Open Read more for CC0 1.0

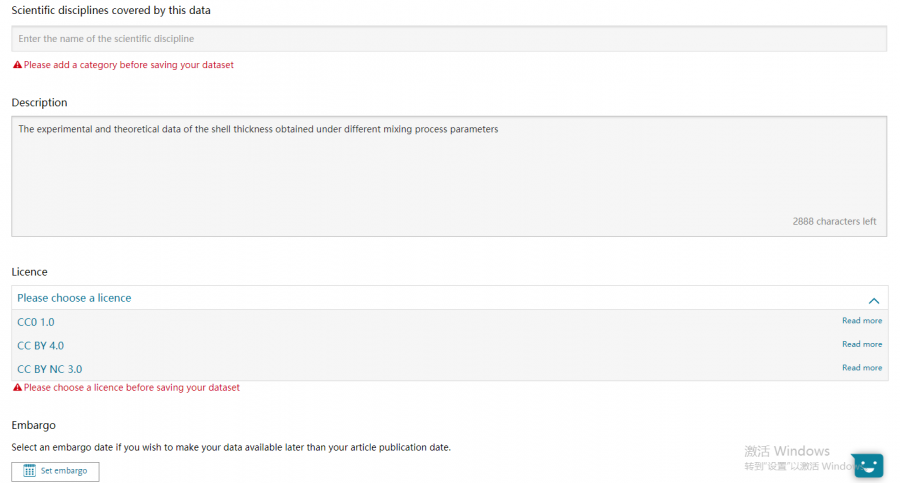click(x=862, y=321)
